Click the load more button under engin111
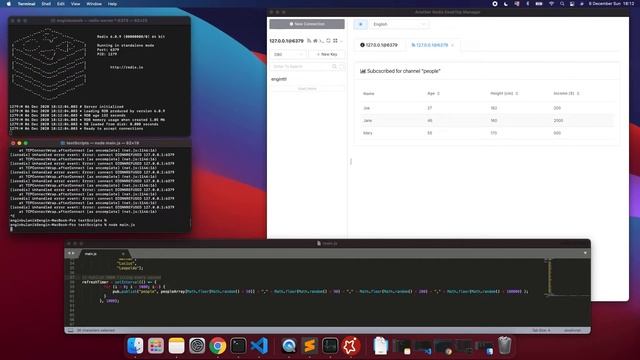This screenshot has width=640, height=360. [x=307, y=89]
